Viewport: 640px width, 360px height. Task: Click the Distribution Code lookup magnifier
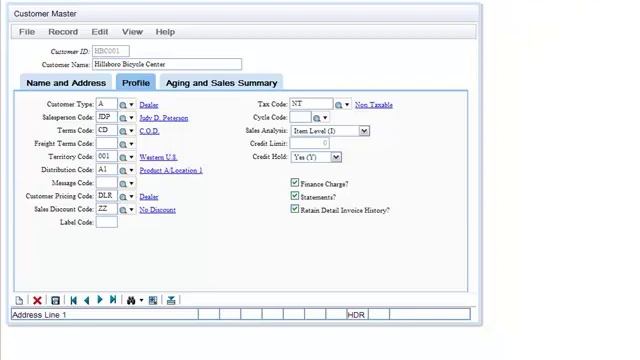tap(123, 171)
